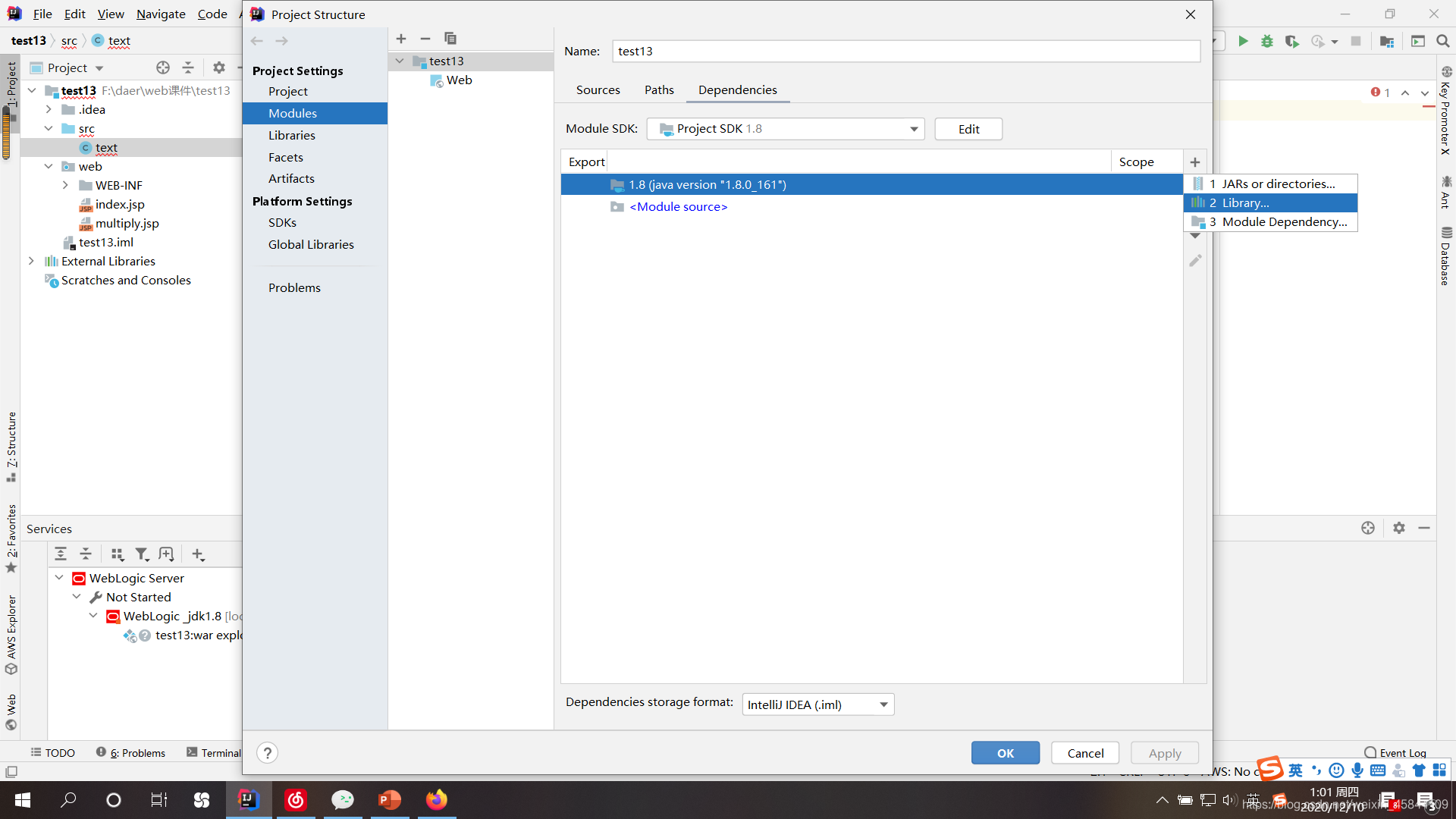Screen dimensions: 1456x819
Task: Collapse all in Project panel
Action: 188,67
